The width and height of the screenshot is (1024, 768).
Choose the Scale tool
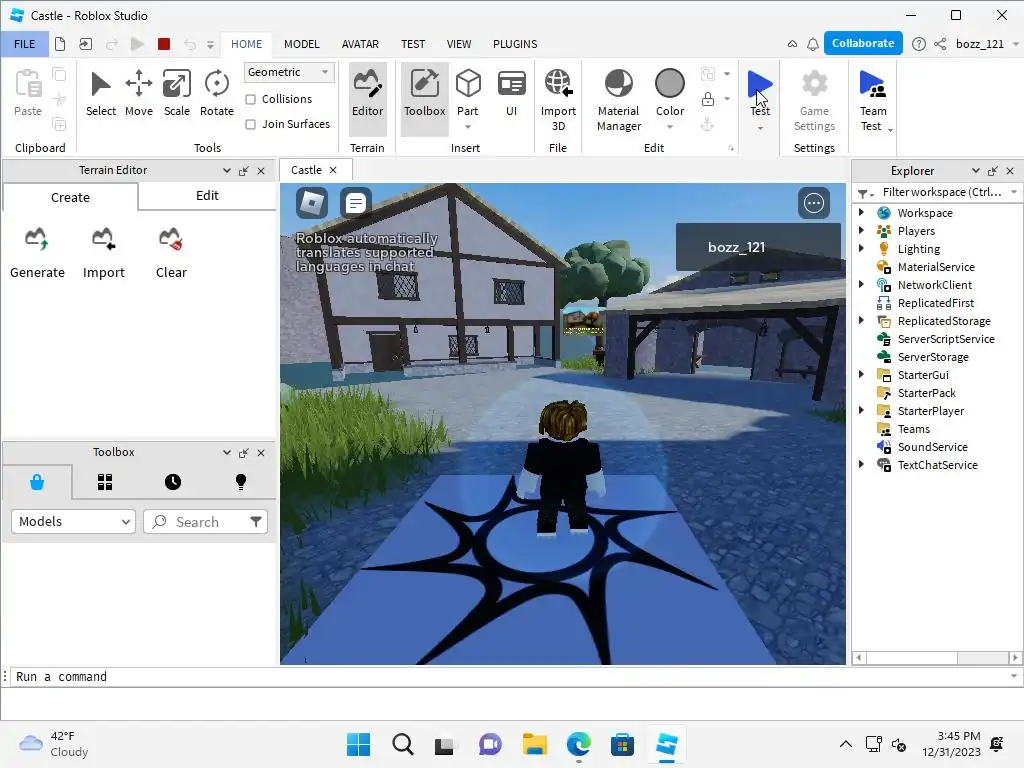(x=176, y=93)
